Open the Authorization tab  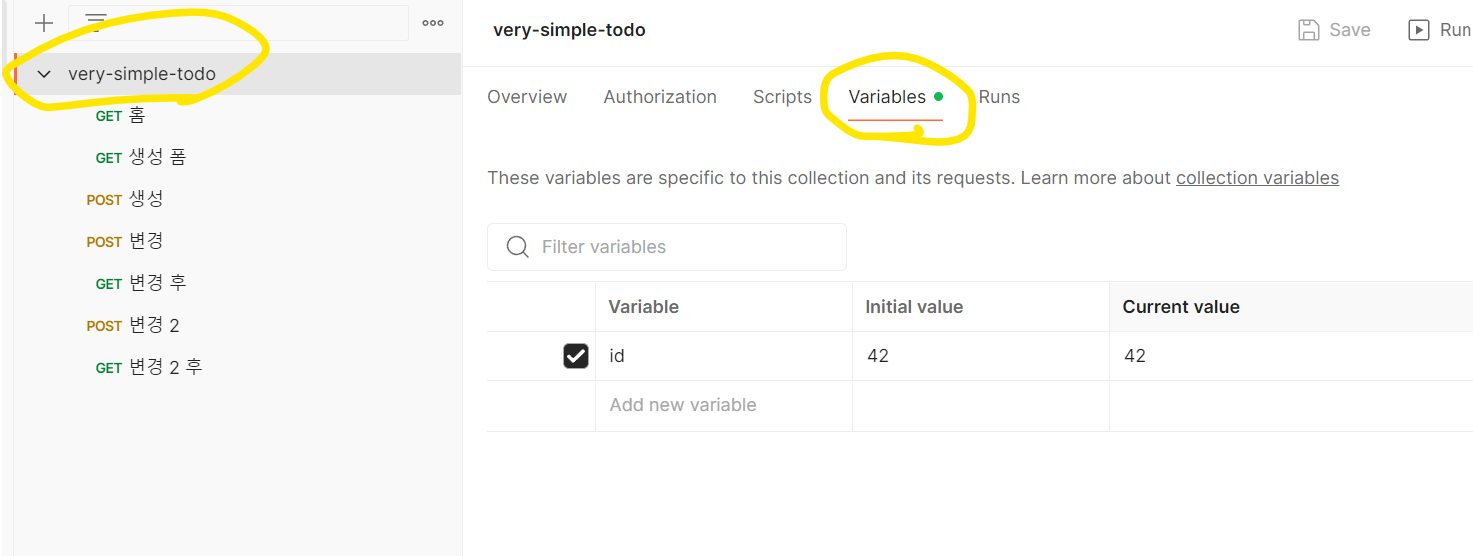pyautogui.click(x=660, y=97)
